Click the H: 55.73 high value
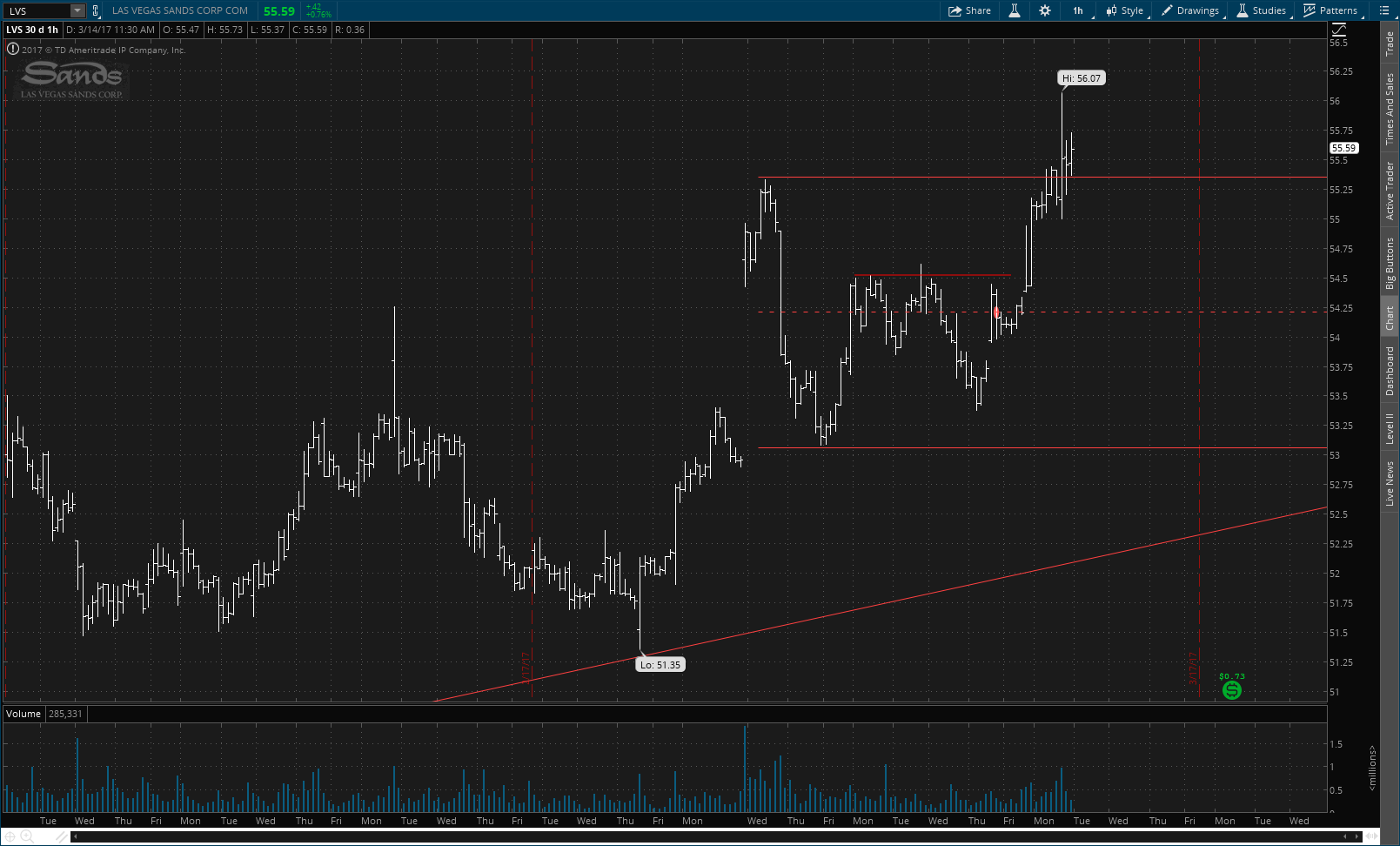The width and height of the screenshot is (1400, 846). 224,30
